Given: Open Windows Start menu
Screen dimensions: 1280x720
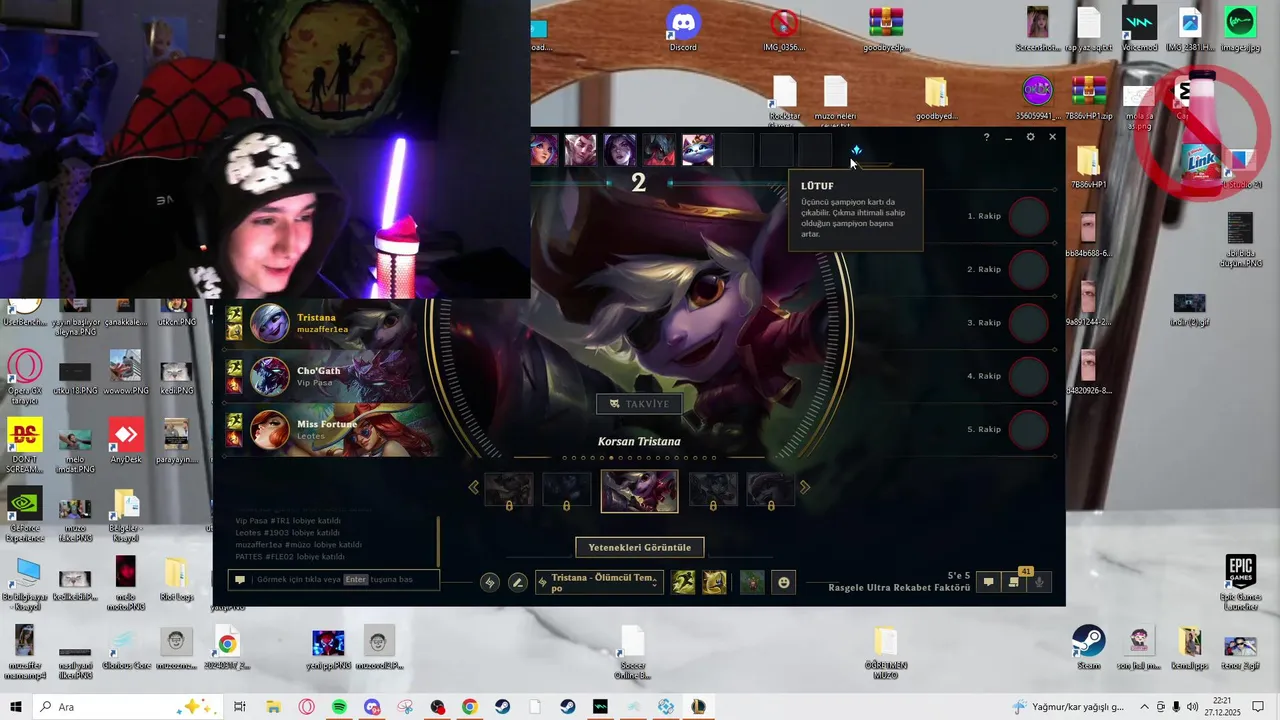Looking at the screenshot, I should coord(16,707).
